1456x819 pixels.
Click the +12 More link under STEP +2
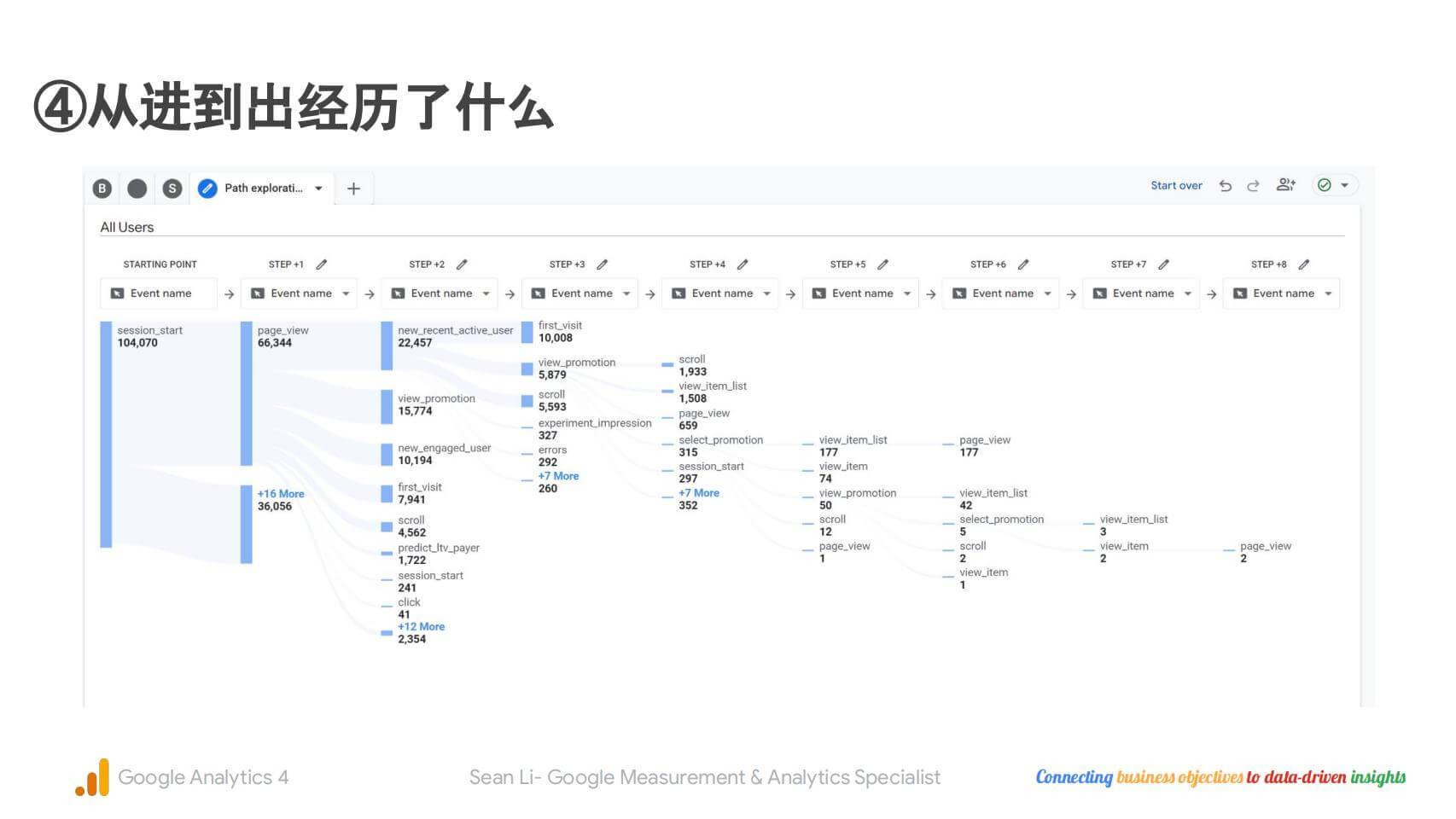click(421, 626)
